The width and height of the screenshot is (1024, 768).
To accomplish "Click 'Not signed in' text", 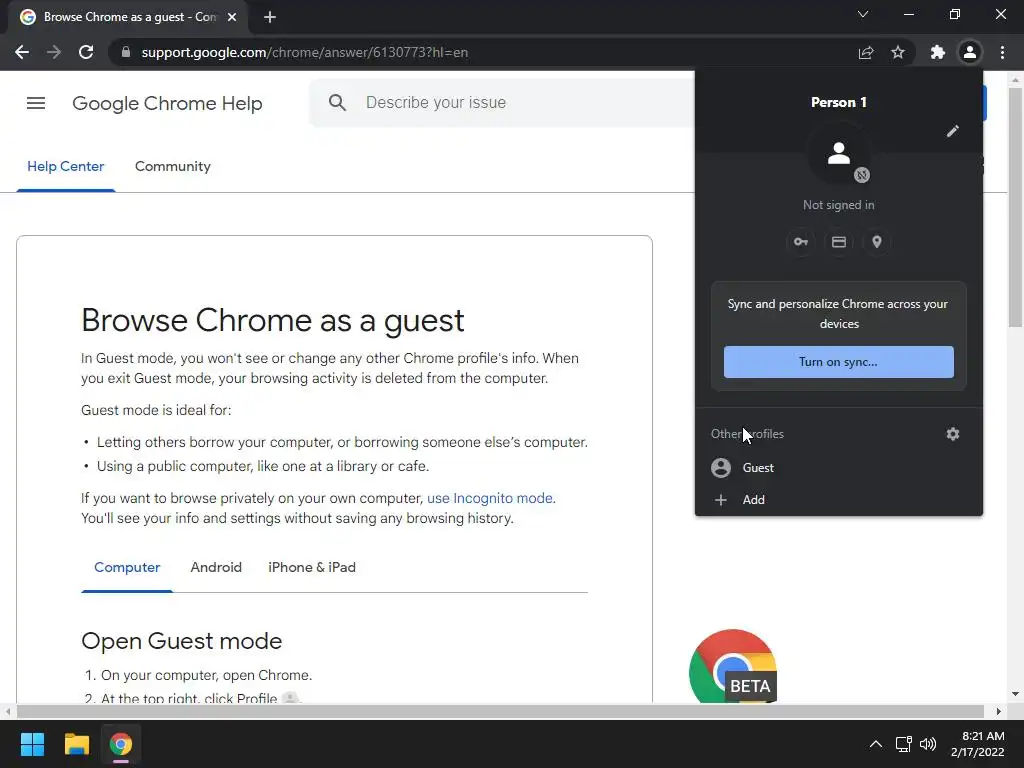I will tap(839, 205).
